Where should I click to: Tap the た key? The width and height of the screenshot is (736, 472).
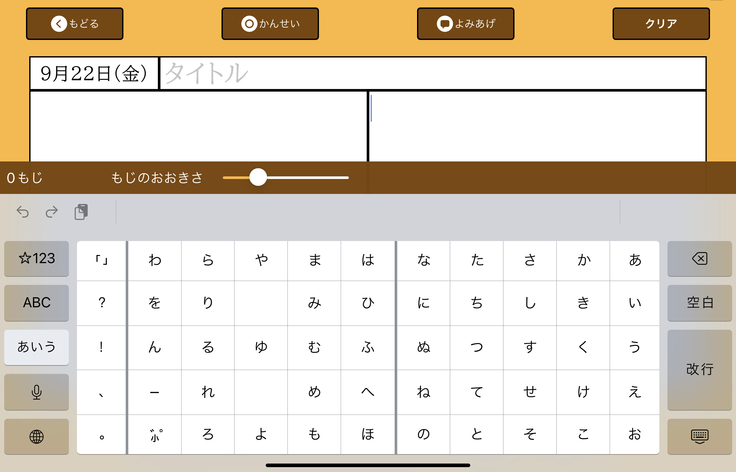click(477, 260)
